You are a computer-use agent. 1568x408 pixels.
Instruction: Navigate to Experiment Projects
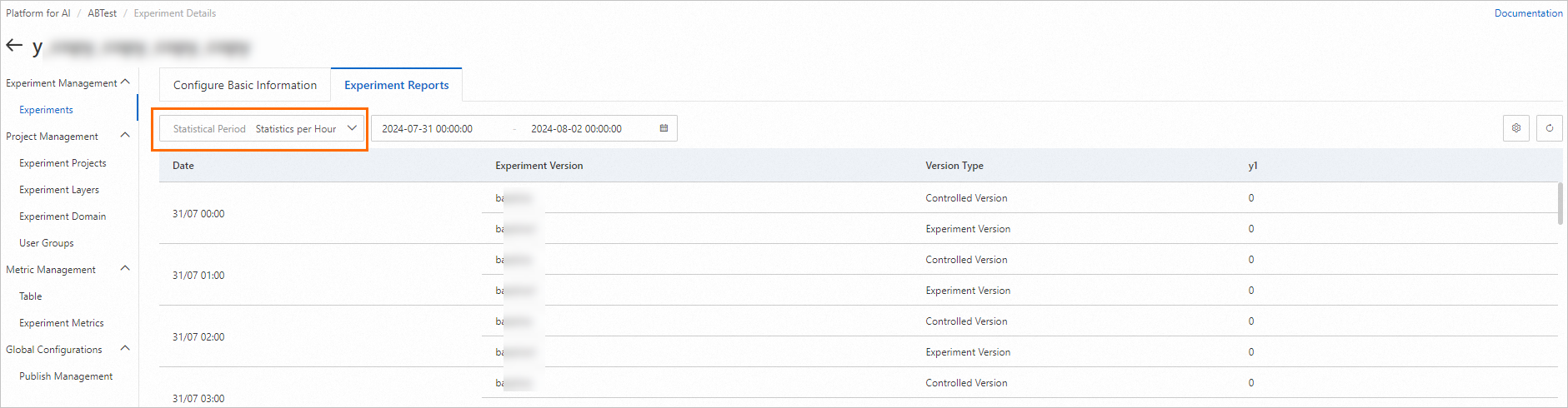63,163
